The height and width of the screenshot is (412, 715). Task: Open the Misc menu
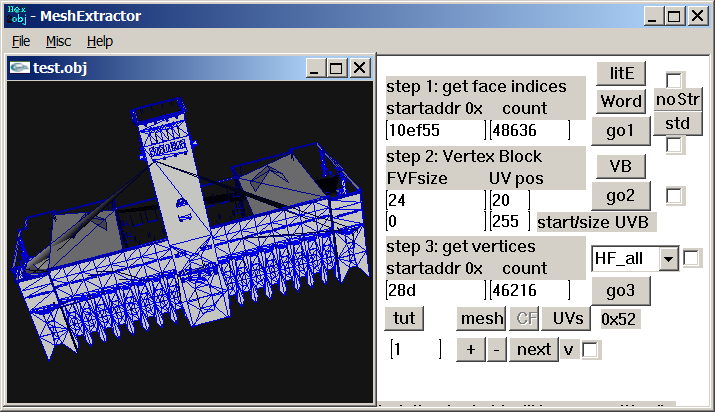point(58,41)
